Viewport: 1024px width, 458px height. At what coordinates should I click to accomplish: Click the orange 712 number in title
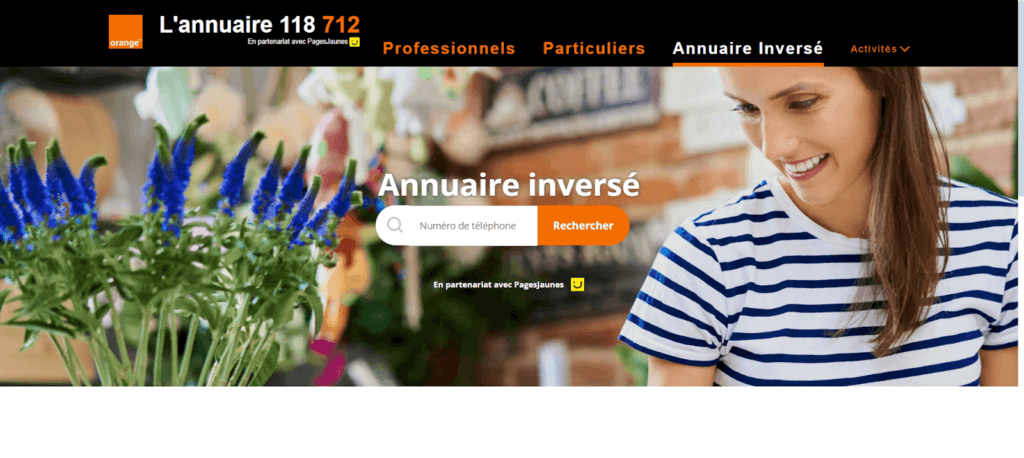coord(341,25)
